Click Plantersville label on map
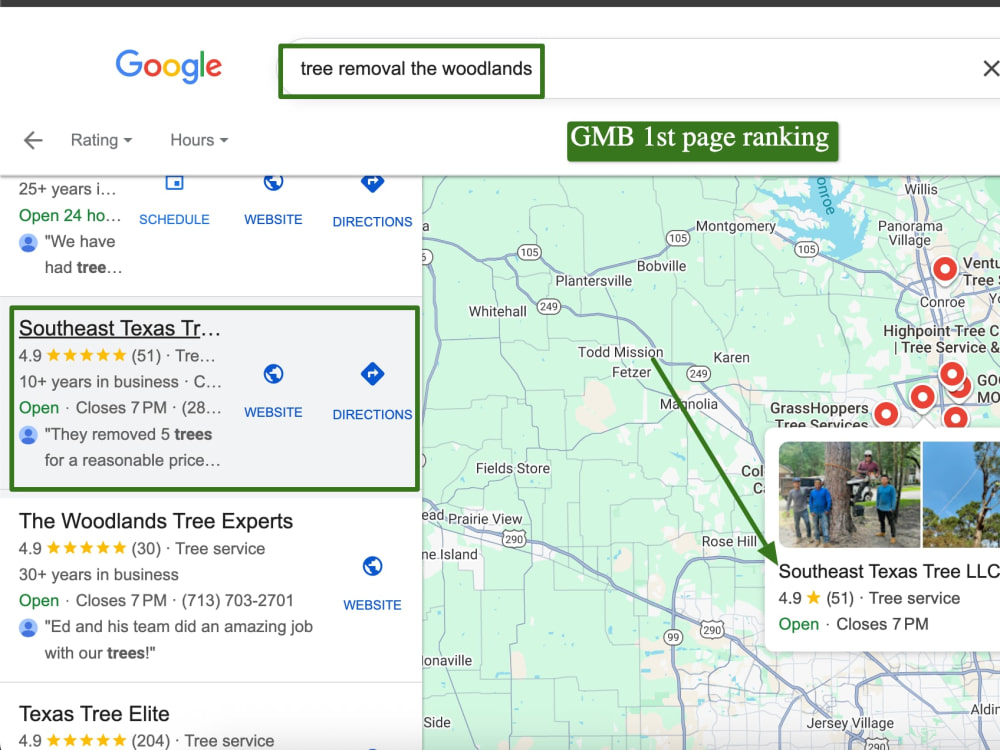Viewport: 1000px width, 750px height. (x=593, y=281)
